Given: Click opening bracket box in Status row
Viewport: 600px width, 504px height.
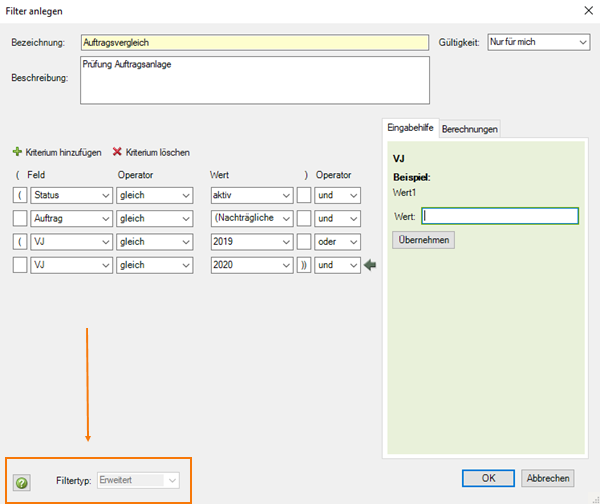Looking at the screenshot, I should tap(20, 195).
